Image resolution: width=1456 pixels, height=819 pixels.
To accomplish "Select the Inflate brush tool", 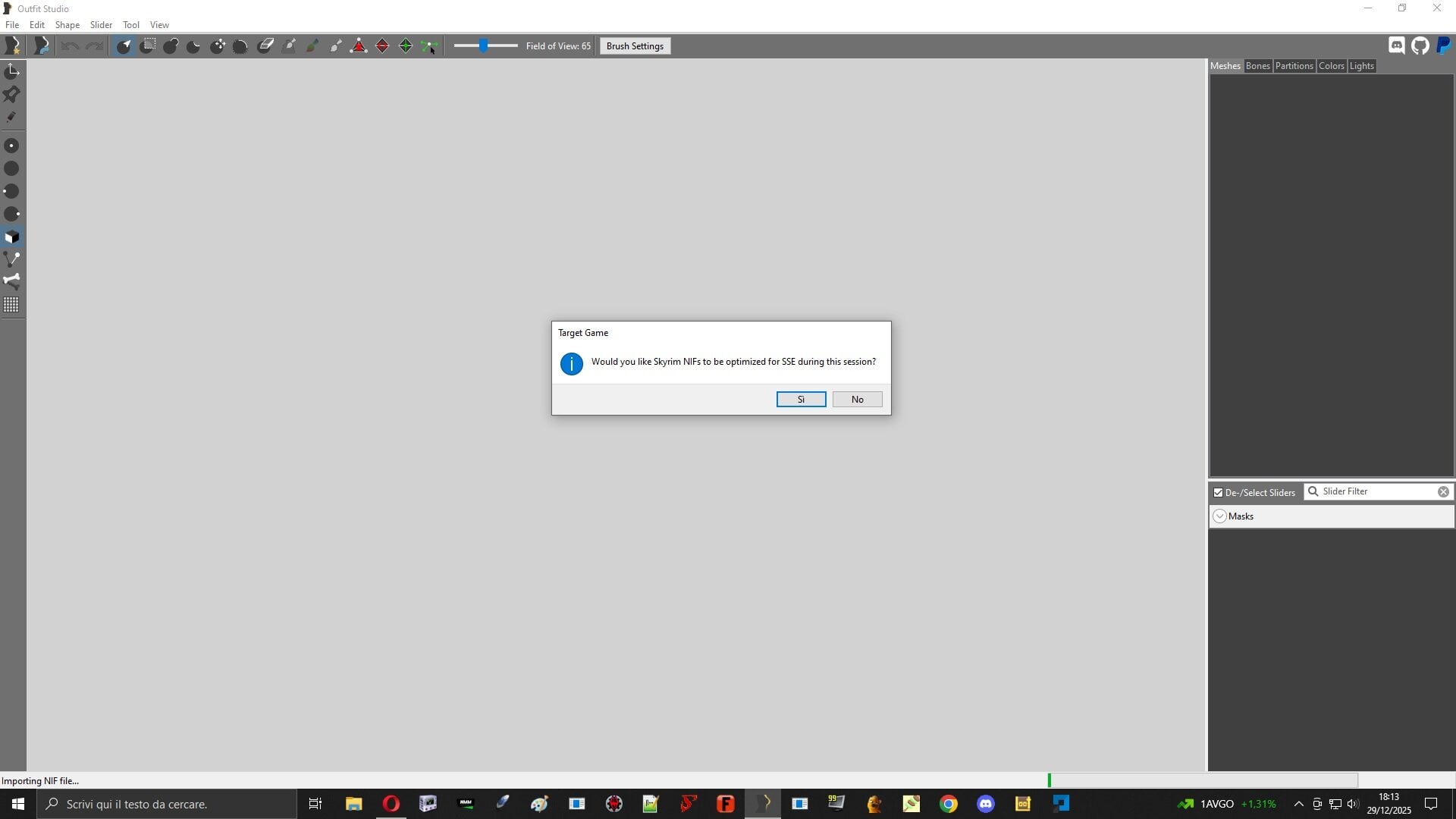I will click(x=171, y=46).
